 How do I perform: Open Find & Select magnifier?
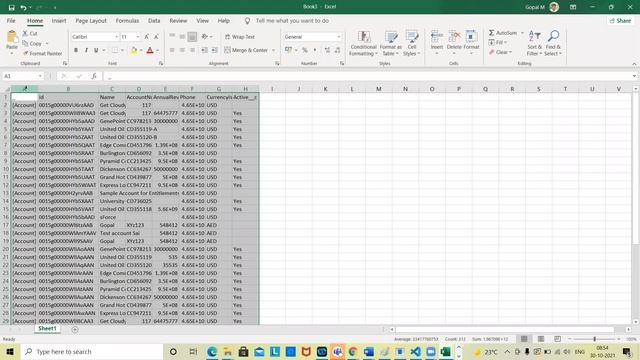(553, 43)
